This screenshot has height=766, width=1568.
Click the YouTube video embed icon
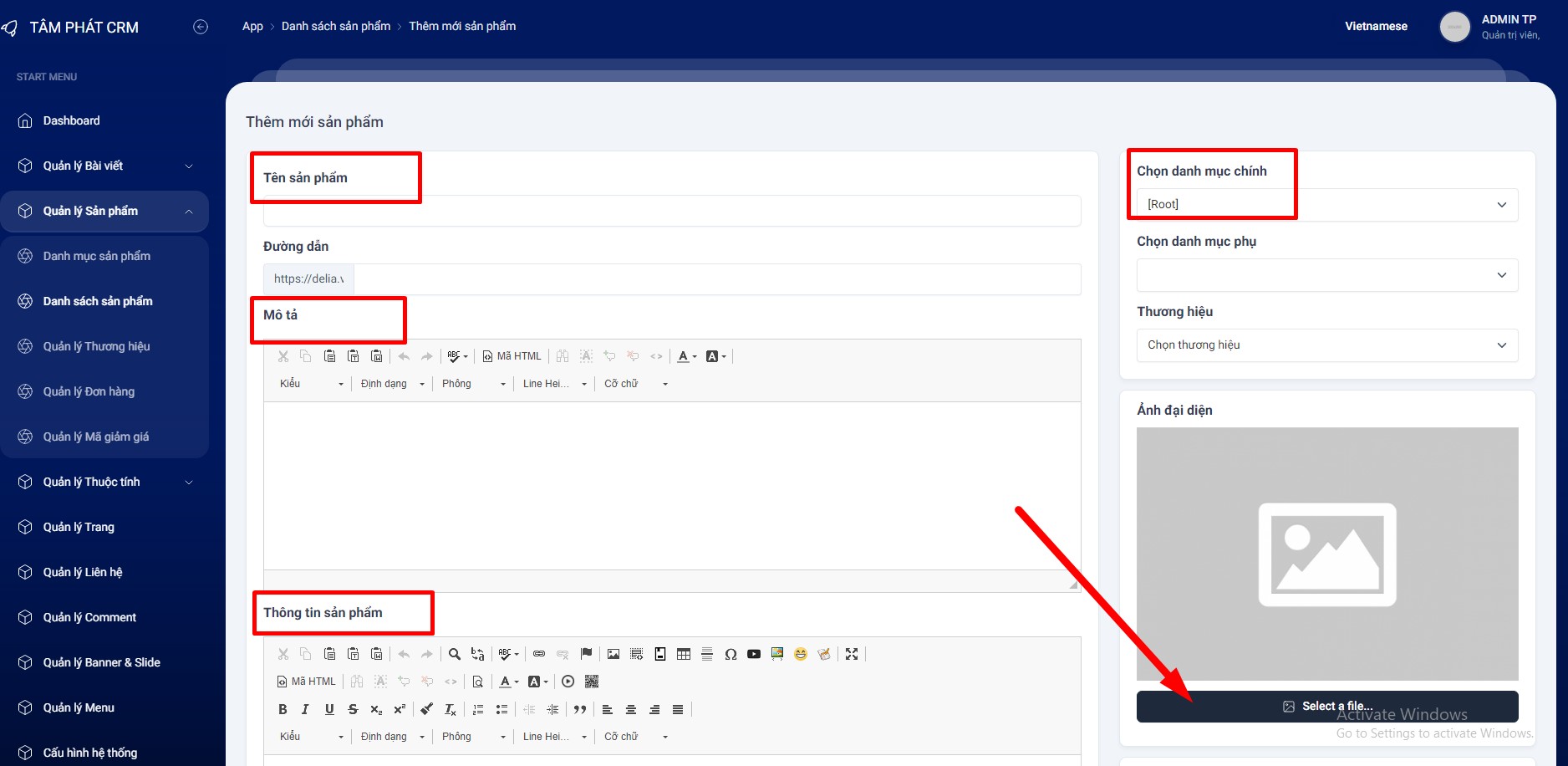(754, 654)
